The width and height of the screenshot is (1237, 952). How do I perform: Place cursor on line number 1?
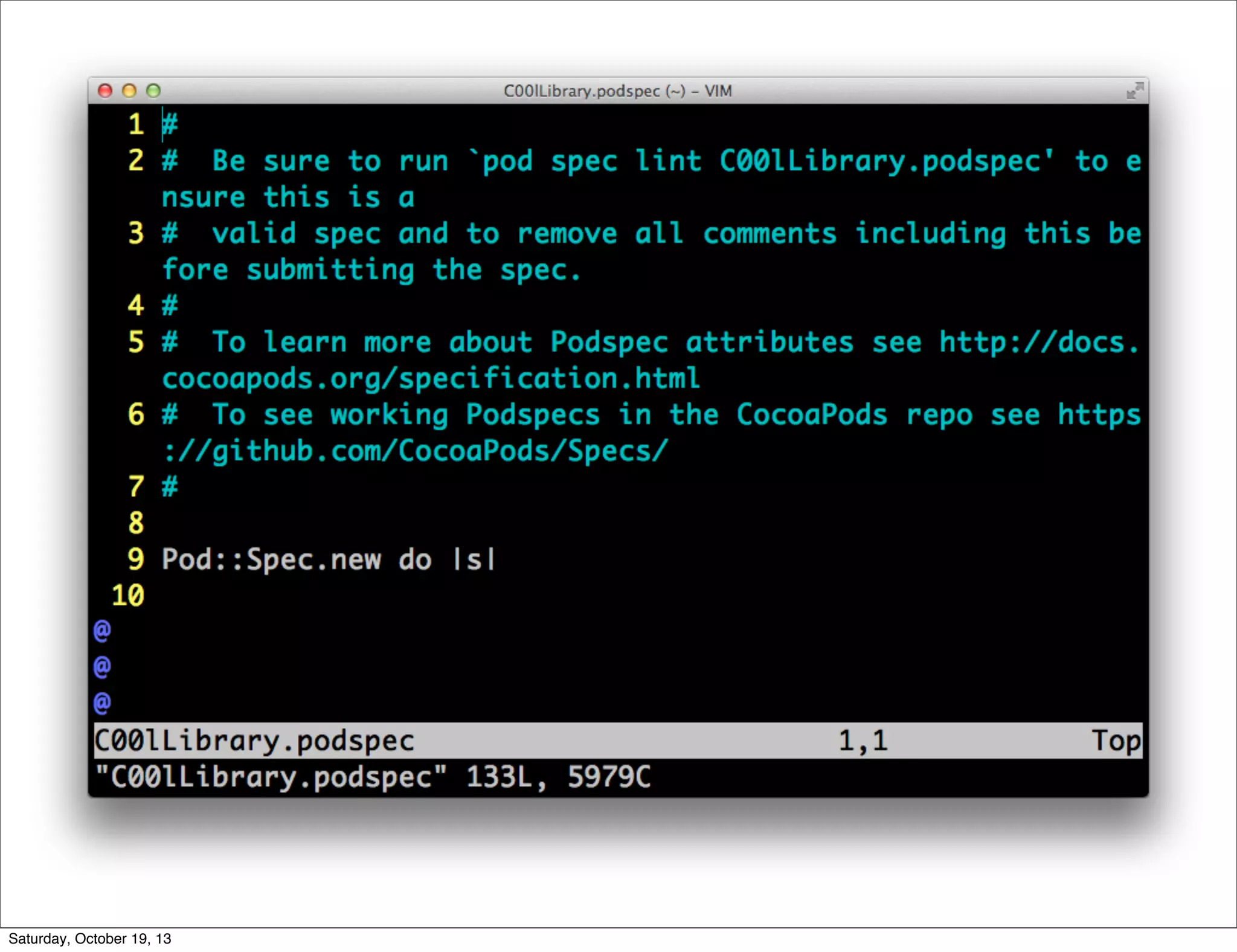(136, 124)
